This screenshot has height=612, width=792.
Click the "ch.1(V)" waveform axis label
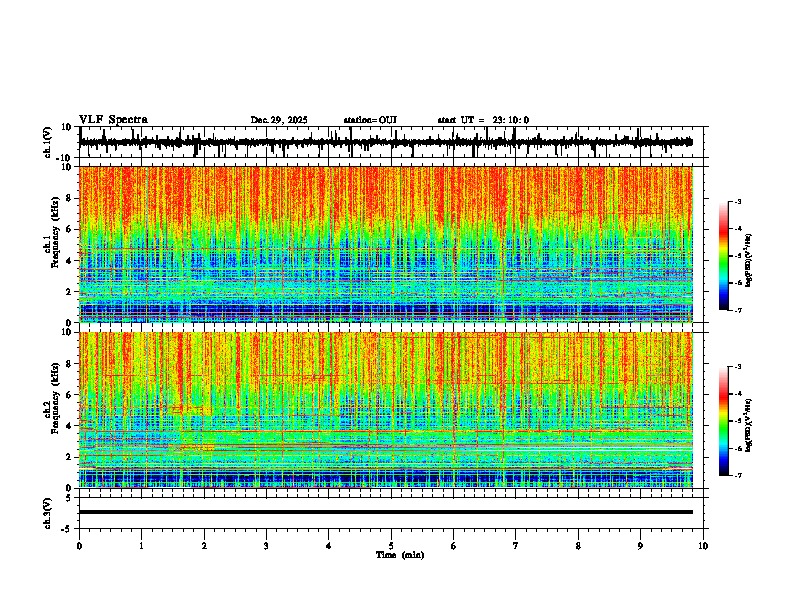click(48, 142)
